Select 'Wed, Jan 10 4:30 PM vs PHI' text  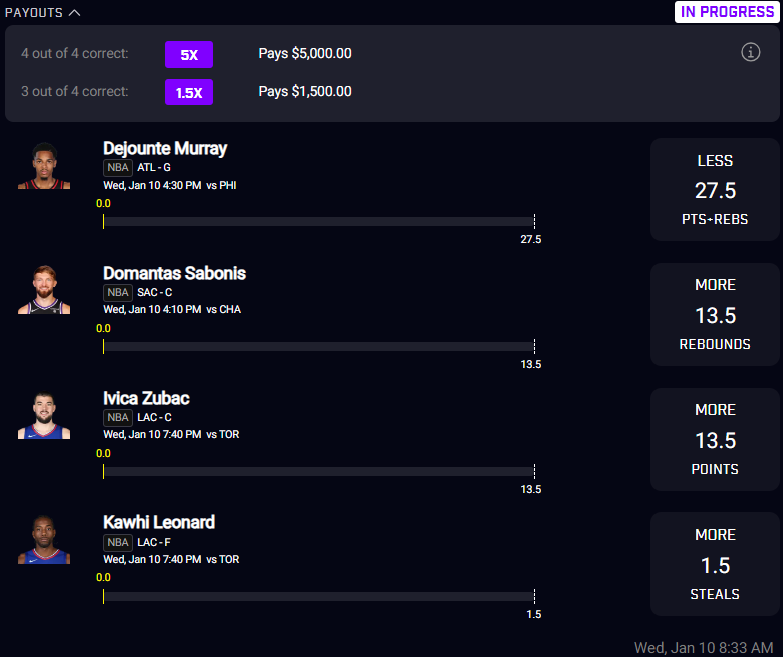170,185
